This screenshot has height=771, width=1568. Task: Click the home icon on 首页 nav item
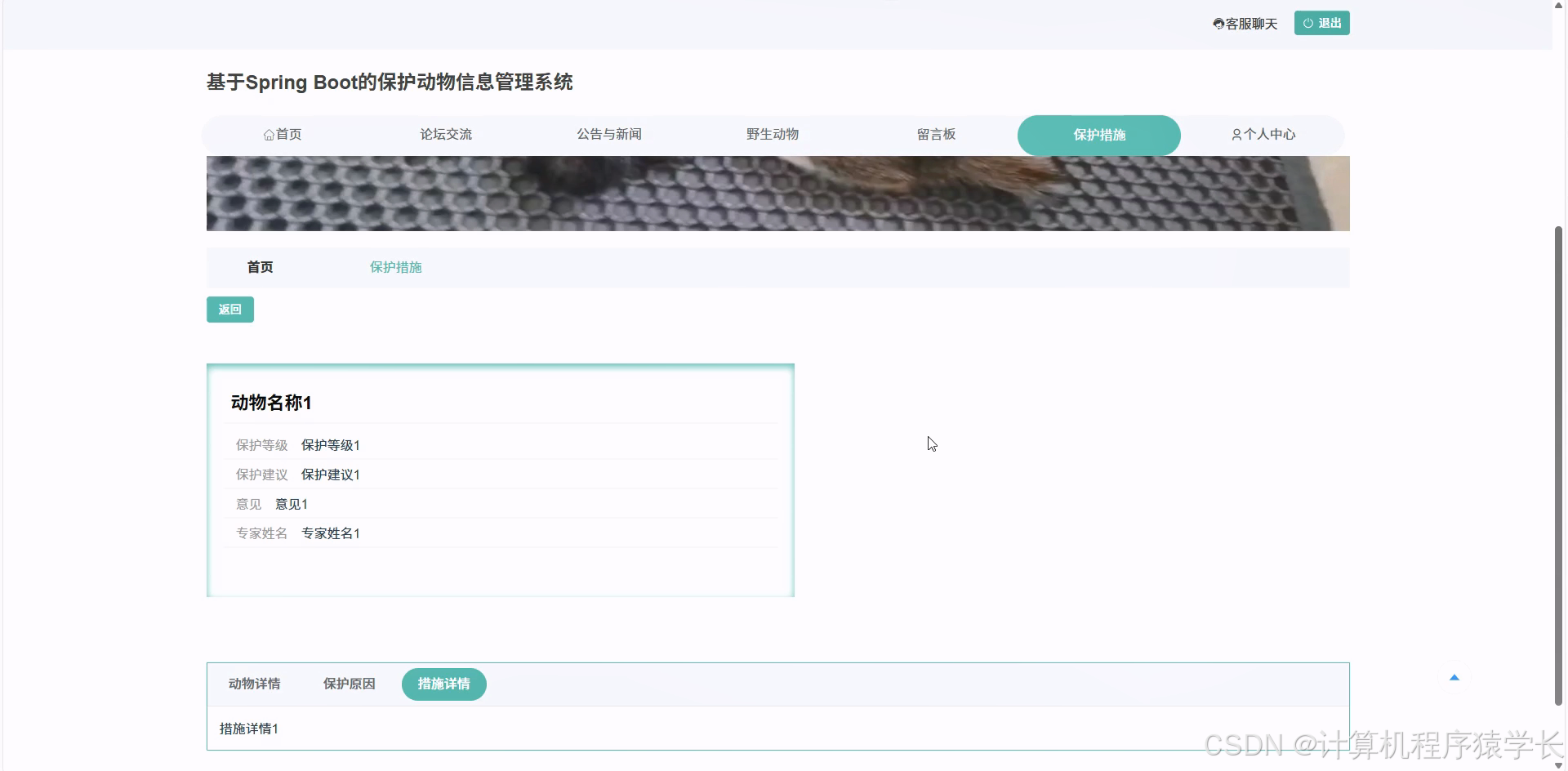pyautogui.click(x=269, y=134)
